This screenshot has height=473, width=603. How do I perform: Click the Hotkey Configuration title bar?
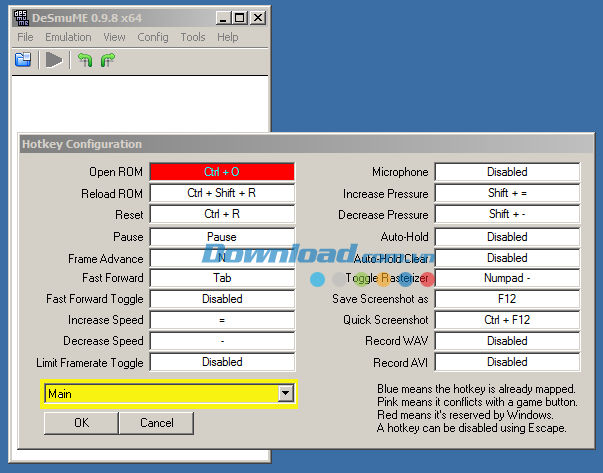point(306,144)
